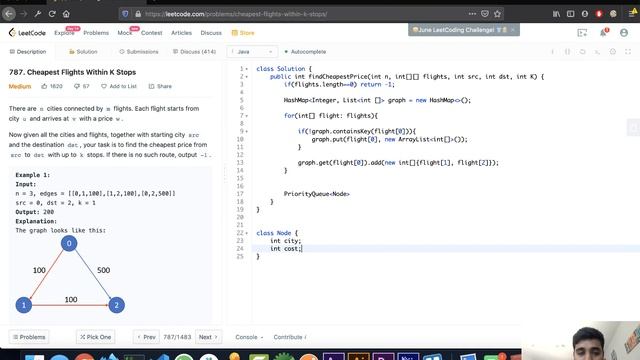Bookmark this page with star icon
Image resolution: width=640 pixels, height=360 pixels.
coord(497,14)
